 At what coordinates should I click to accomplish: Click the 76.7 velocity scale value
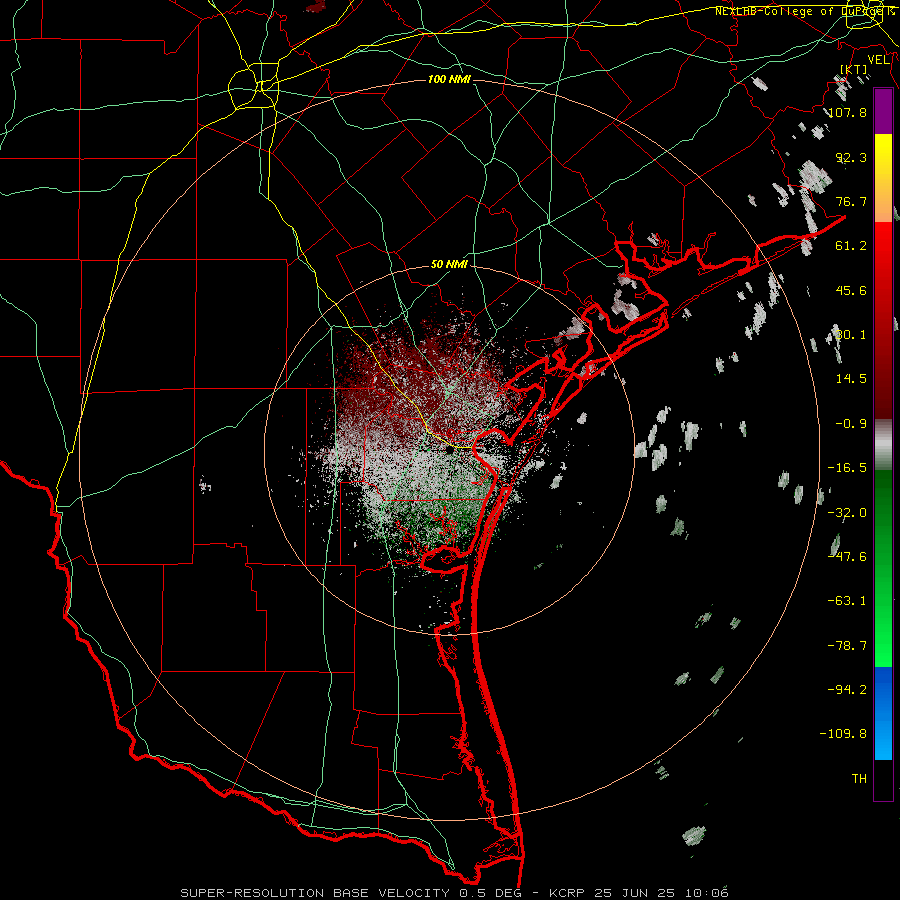tap(851, 201)
